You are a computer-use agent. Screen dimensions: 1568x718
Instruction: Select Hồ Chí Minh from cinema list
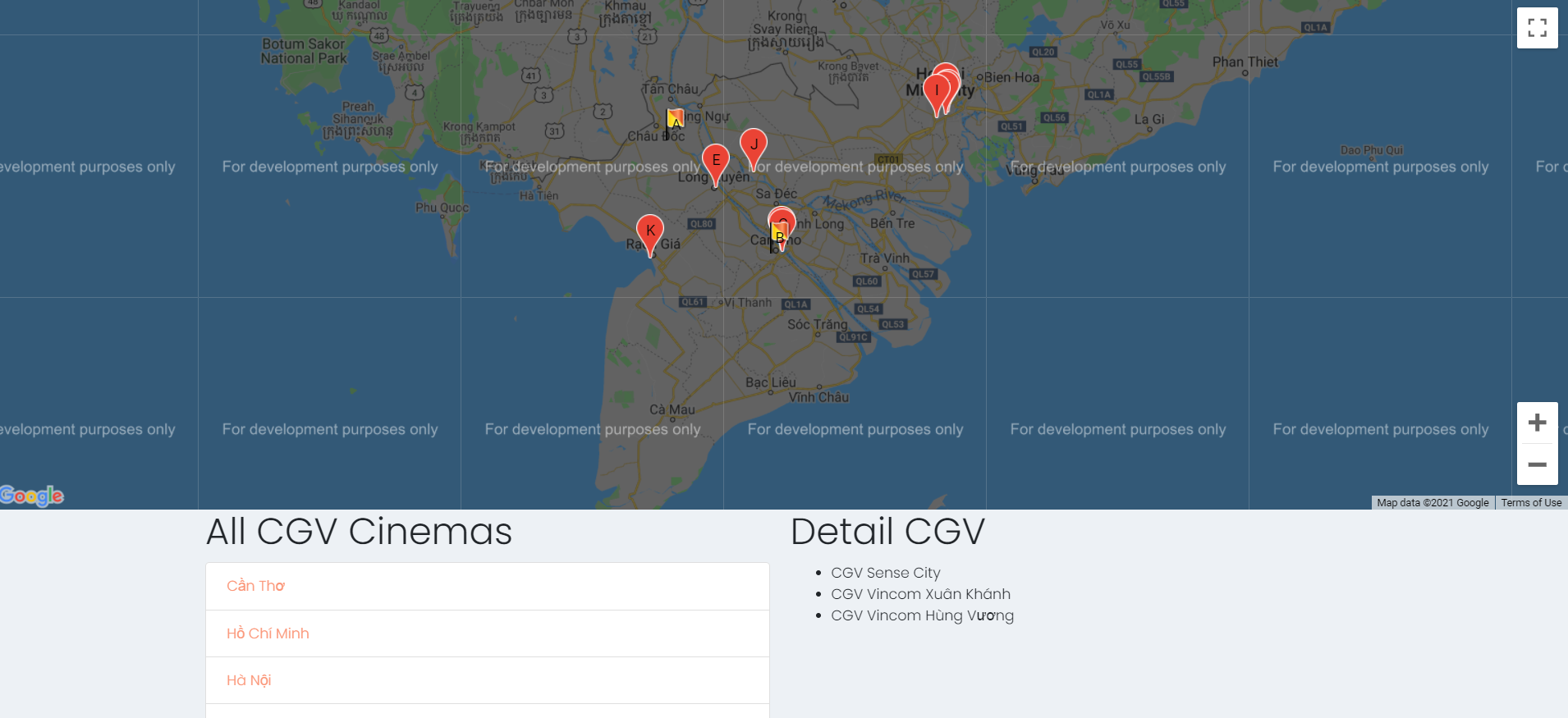tap(488, 633)
